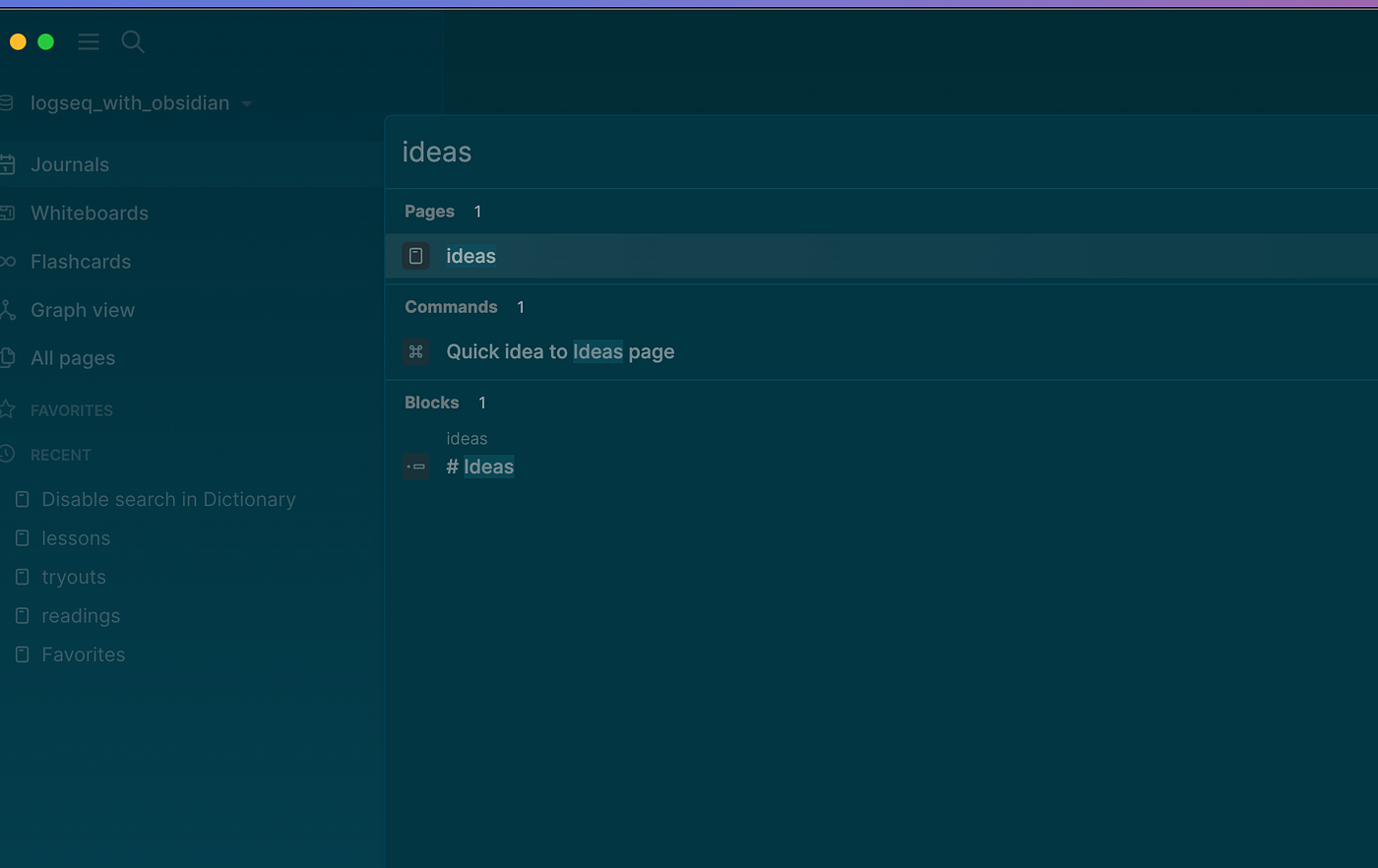Click the ideas breadcrumb above # Ideas

467,439
